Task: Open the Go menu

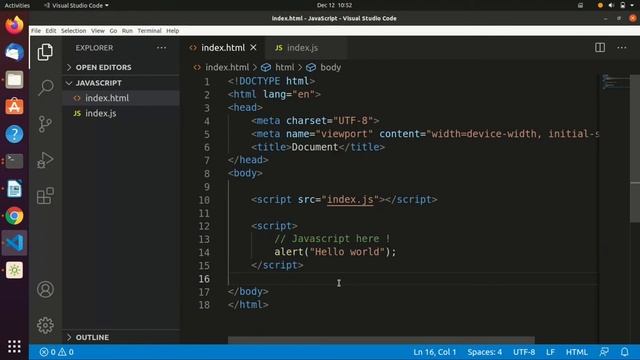Action: click(113, 31)
